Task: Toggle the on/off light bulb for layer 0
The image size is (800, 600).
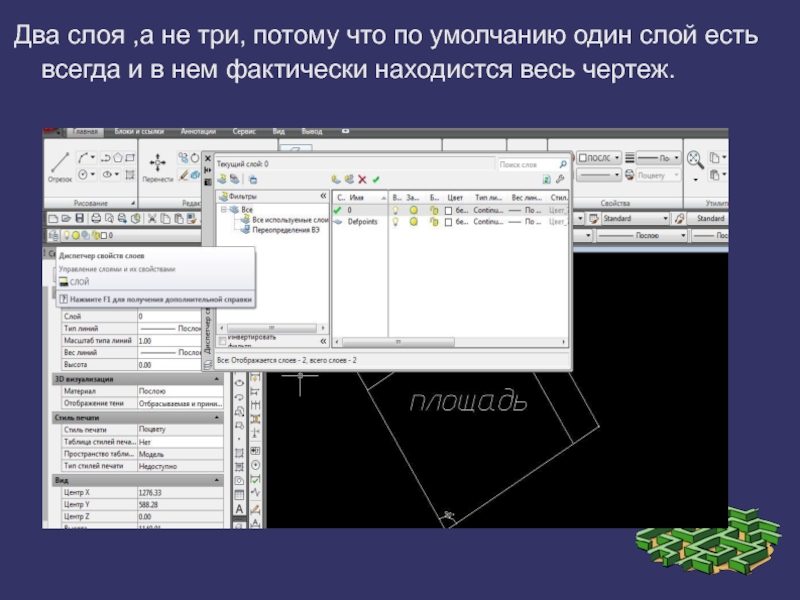Action: (395, 210)
